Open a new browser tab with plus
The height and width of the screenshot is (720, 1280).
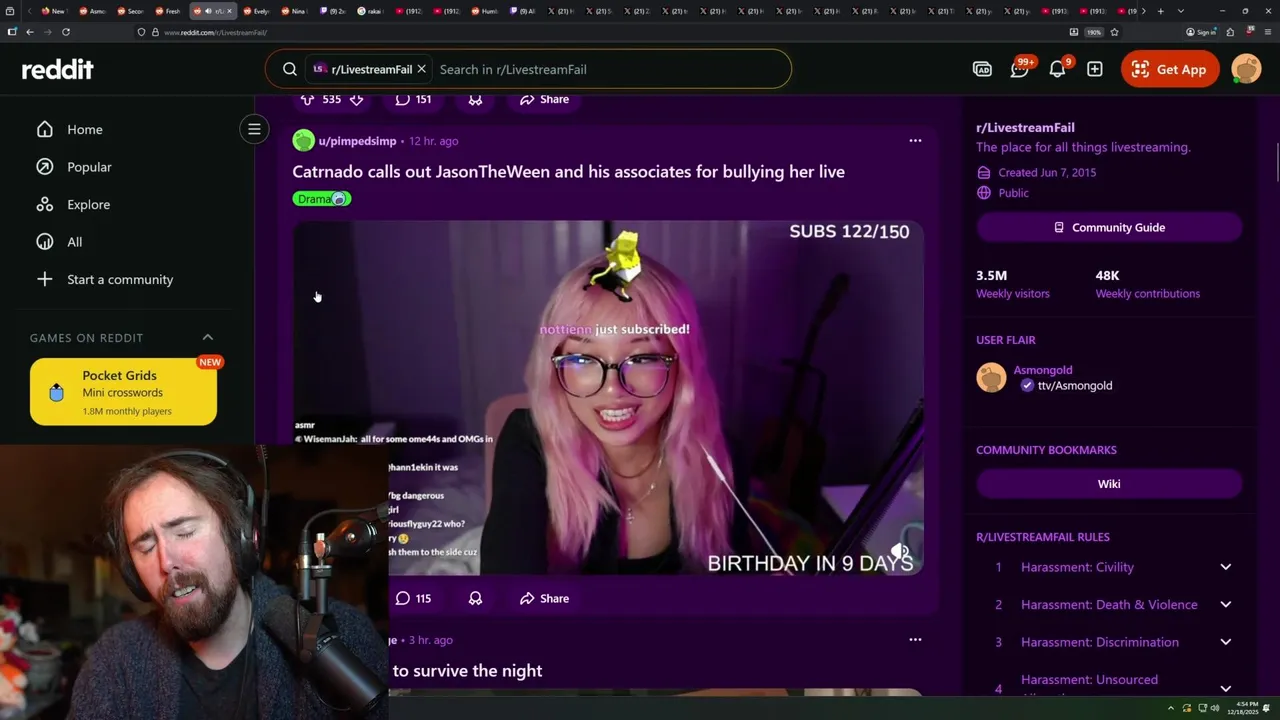tap(1161, 11)
